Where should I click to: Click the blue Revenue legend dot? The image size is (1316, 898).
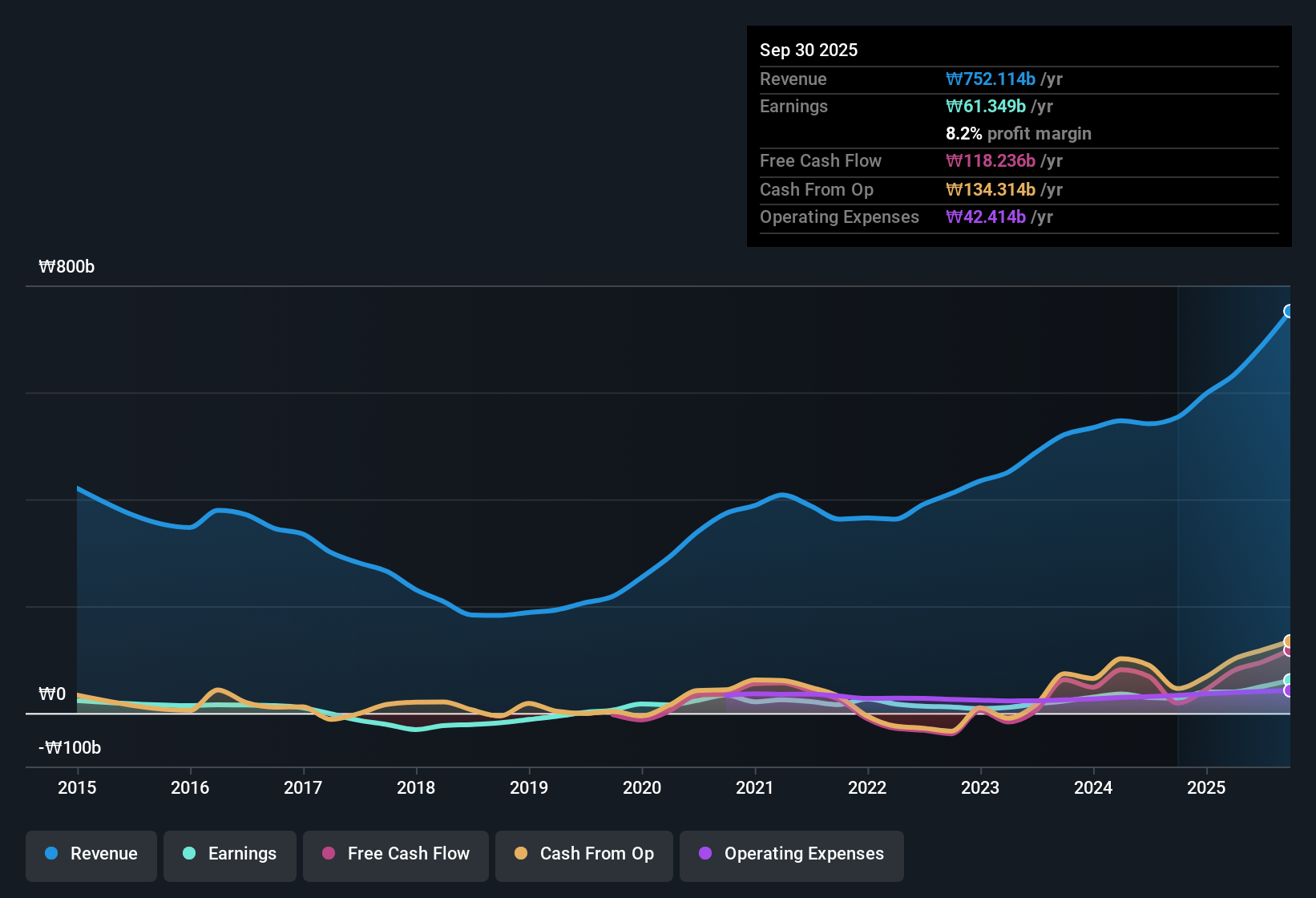[x=51, y=854]
